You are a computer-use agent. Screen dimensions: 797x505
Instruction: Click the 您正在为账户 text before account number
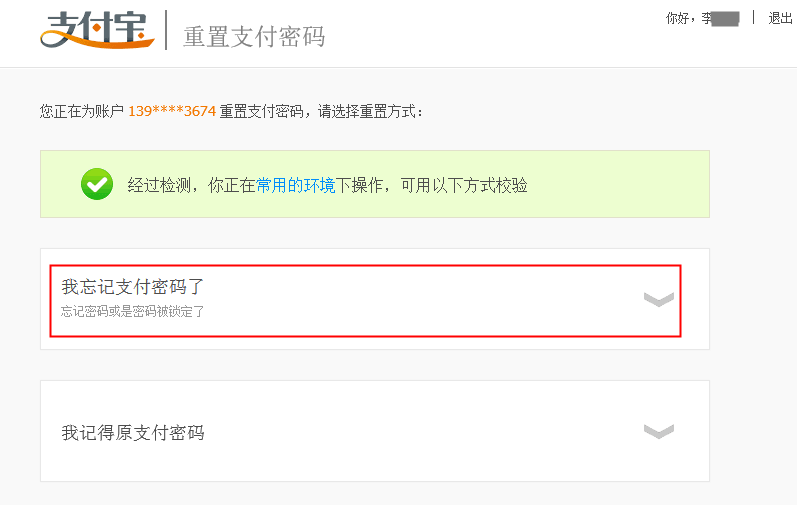click(x=82, y=111)
